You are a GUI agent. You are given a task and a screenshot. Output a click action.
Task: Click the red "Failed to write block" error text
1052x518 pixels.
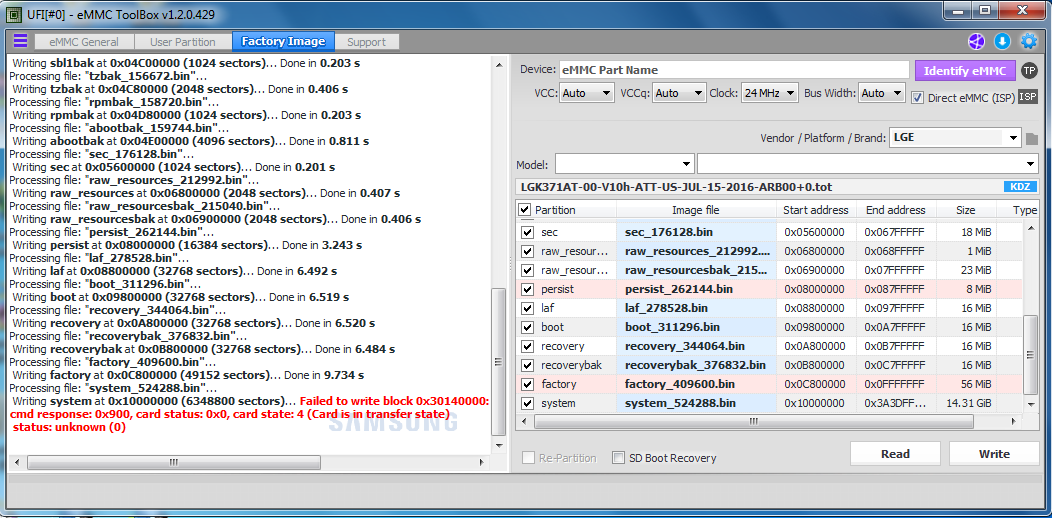394,401
